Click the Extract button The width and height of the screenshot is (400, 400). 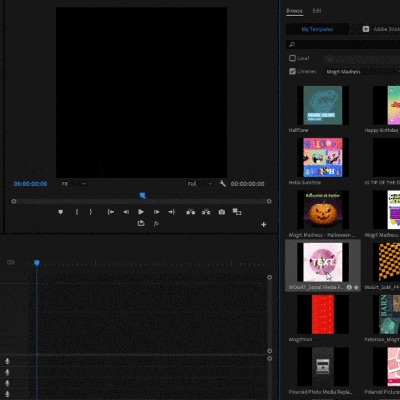coord(206,212)
